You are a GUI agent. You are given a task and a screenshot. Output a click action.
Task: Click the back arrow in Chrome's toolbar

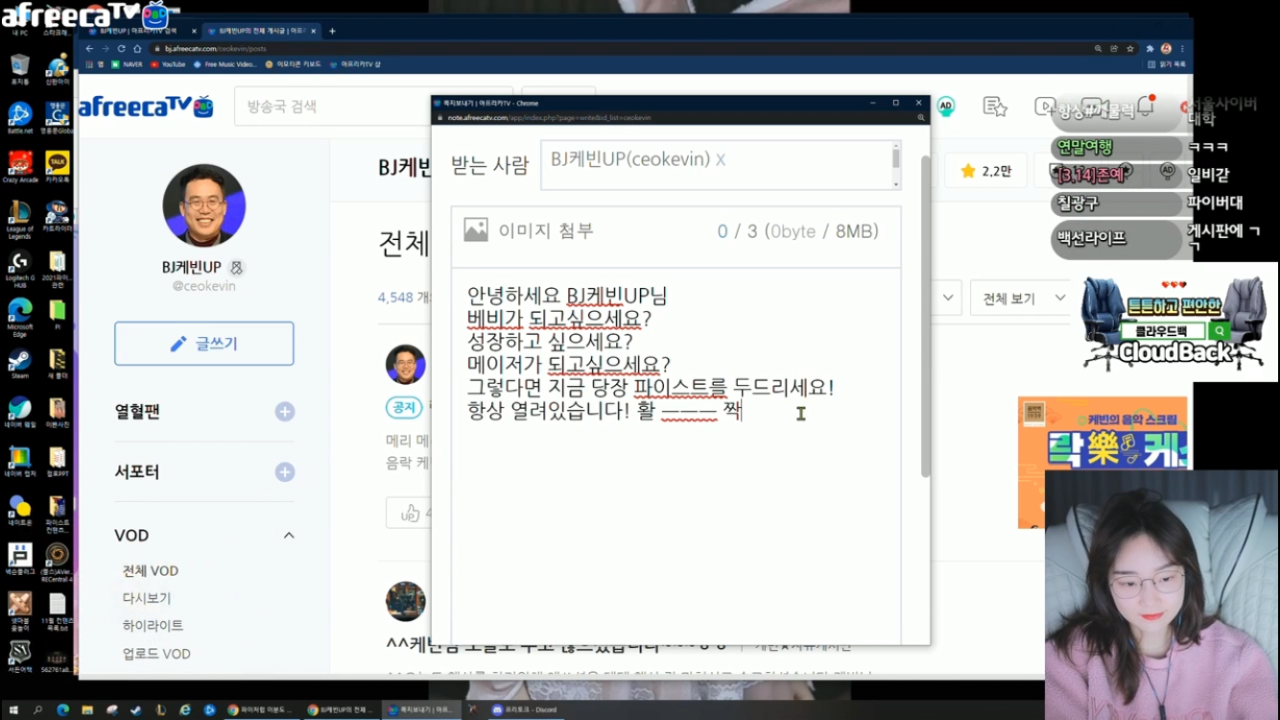click(90, 48)
